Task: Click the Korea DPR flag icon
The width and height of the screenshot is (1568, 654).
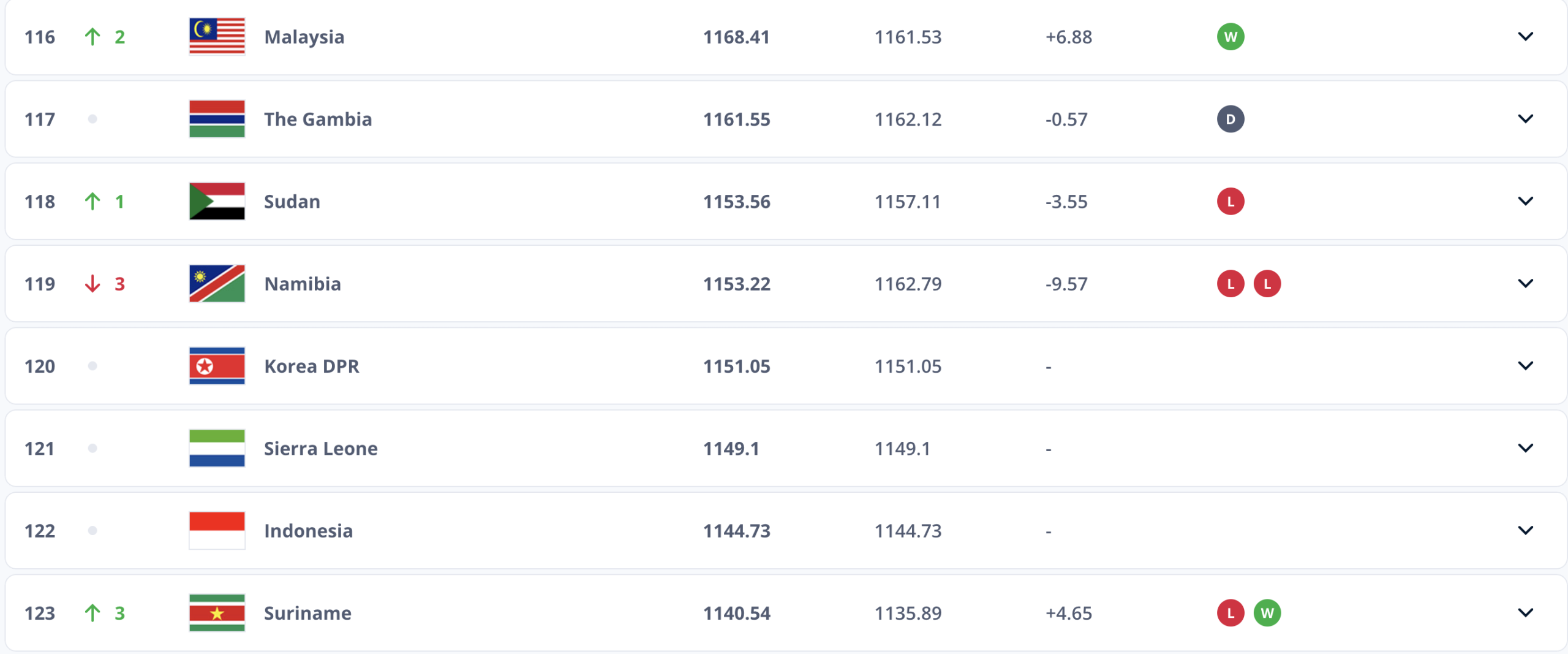Action: [x=217, y=366]
